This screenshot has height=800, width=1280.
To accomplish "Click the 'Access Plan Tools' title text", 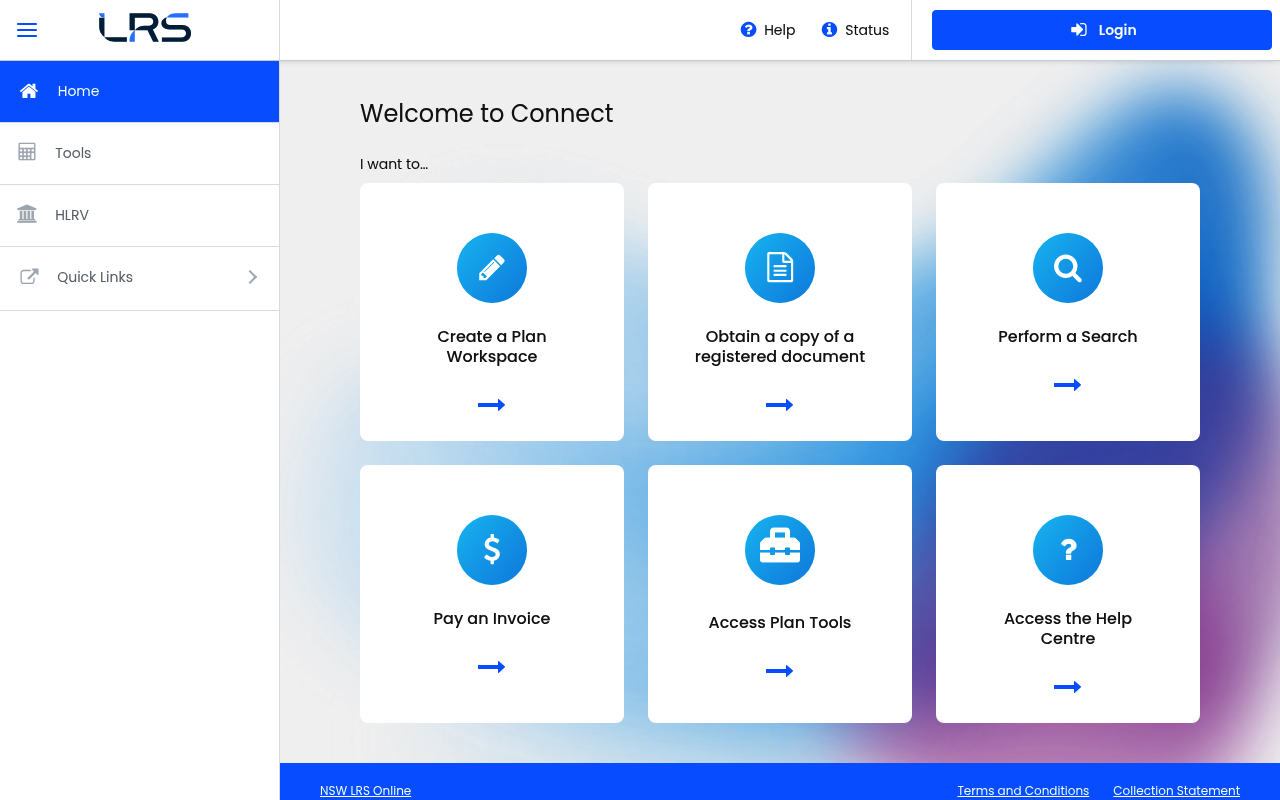I will 780,622.
